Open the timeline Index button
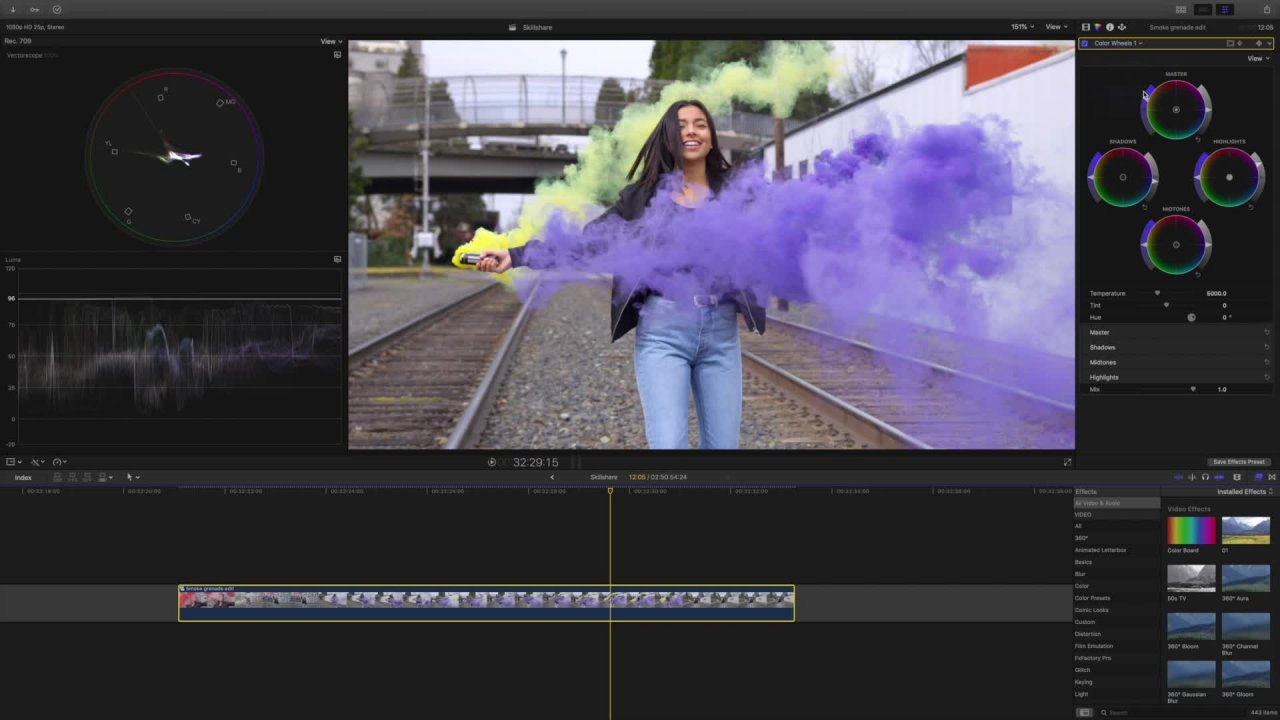The image size is (1280, 720). (x=23, y=477)
